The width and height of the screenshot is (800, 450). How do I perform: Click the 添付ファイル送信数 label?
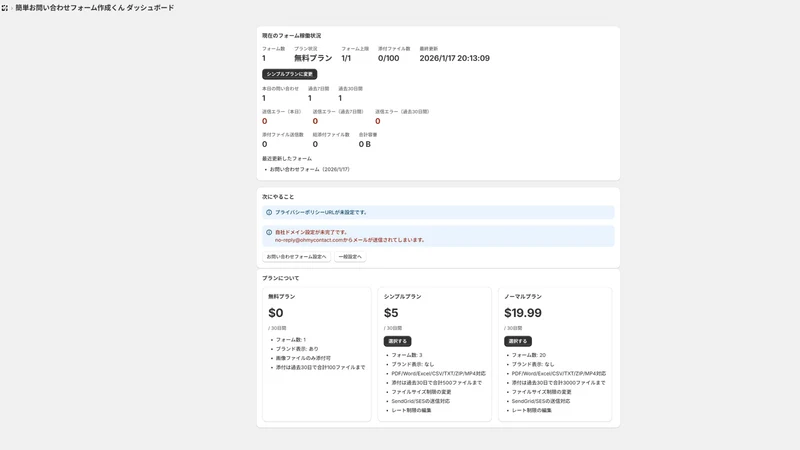point(283,135)
